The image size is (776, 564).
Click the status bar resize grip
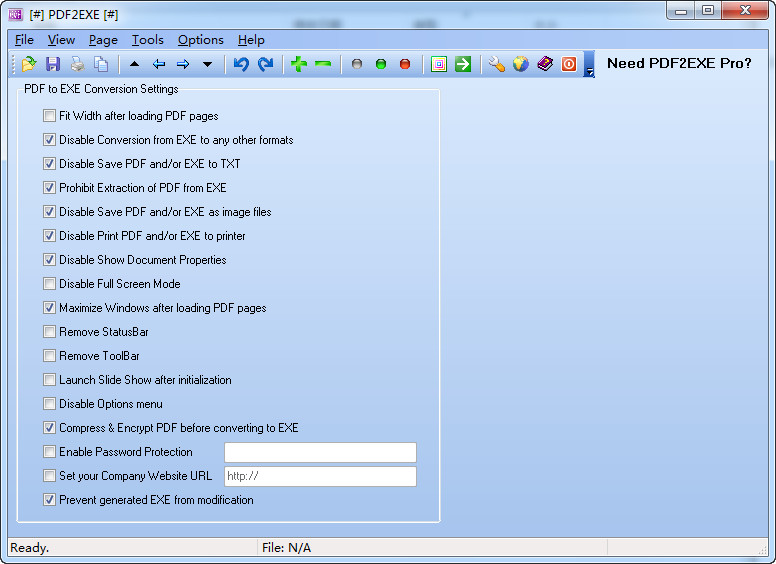(762, 550)
